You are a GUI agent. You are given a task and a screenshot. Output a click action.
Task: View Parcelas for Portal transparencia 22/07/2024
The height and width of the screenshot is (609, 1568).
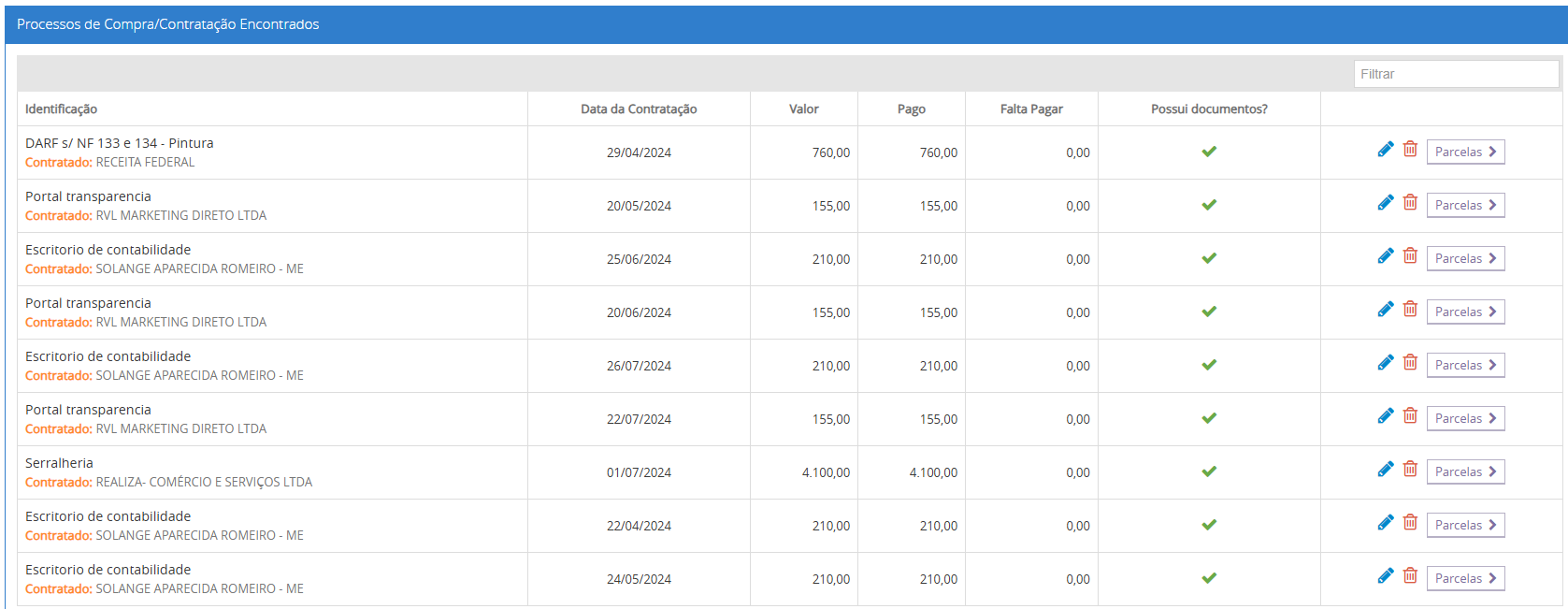[x=1465, y=418]
